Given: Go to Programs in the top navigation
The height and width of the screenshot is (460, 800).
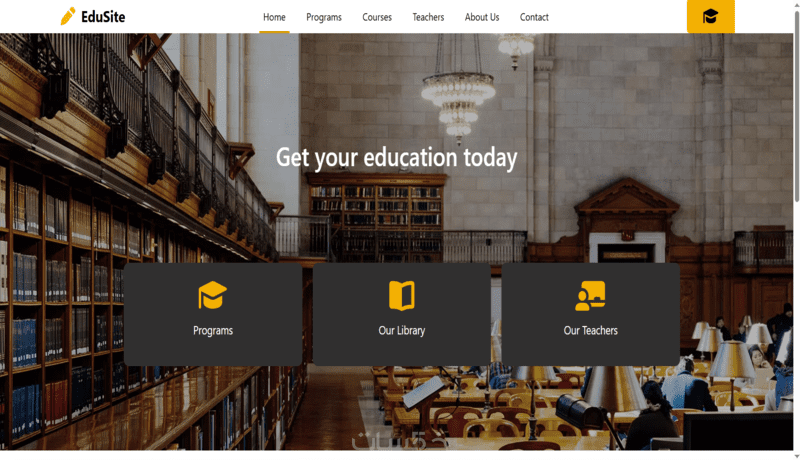Looking at the screenshot, I should (x=323, y=17).
